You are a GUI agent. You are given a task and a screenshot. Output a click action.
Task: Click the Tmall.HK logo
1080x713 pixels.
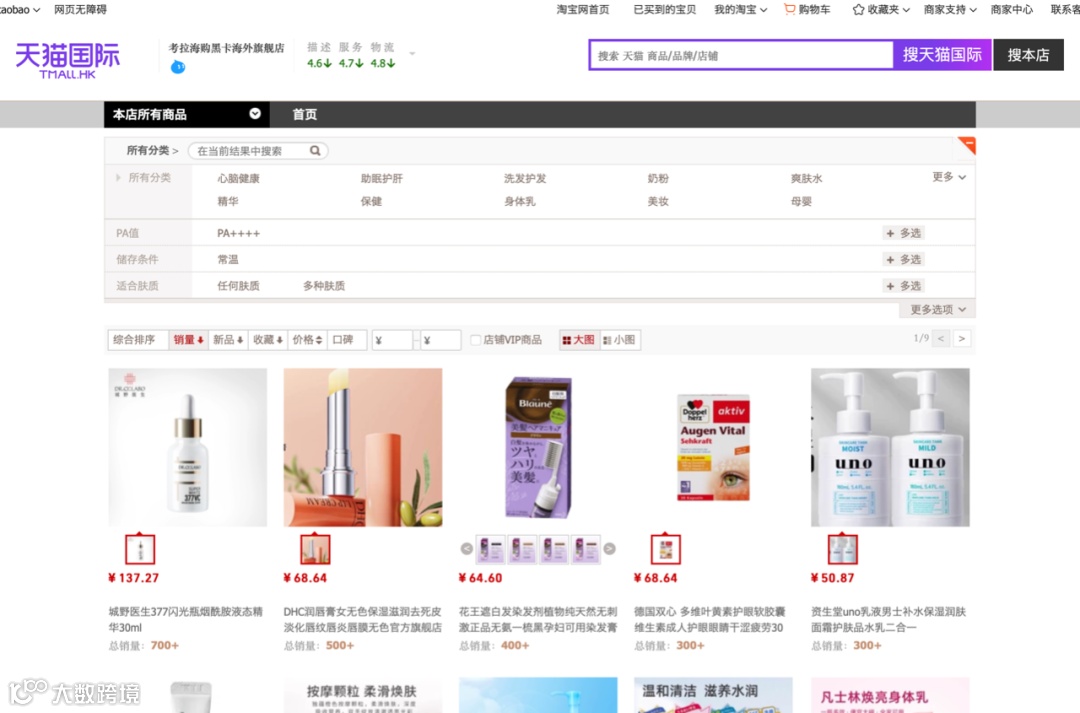68,60
